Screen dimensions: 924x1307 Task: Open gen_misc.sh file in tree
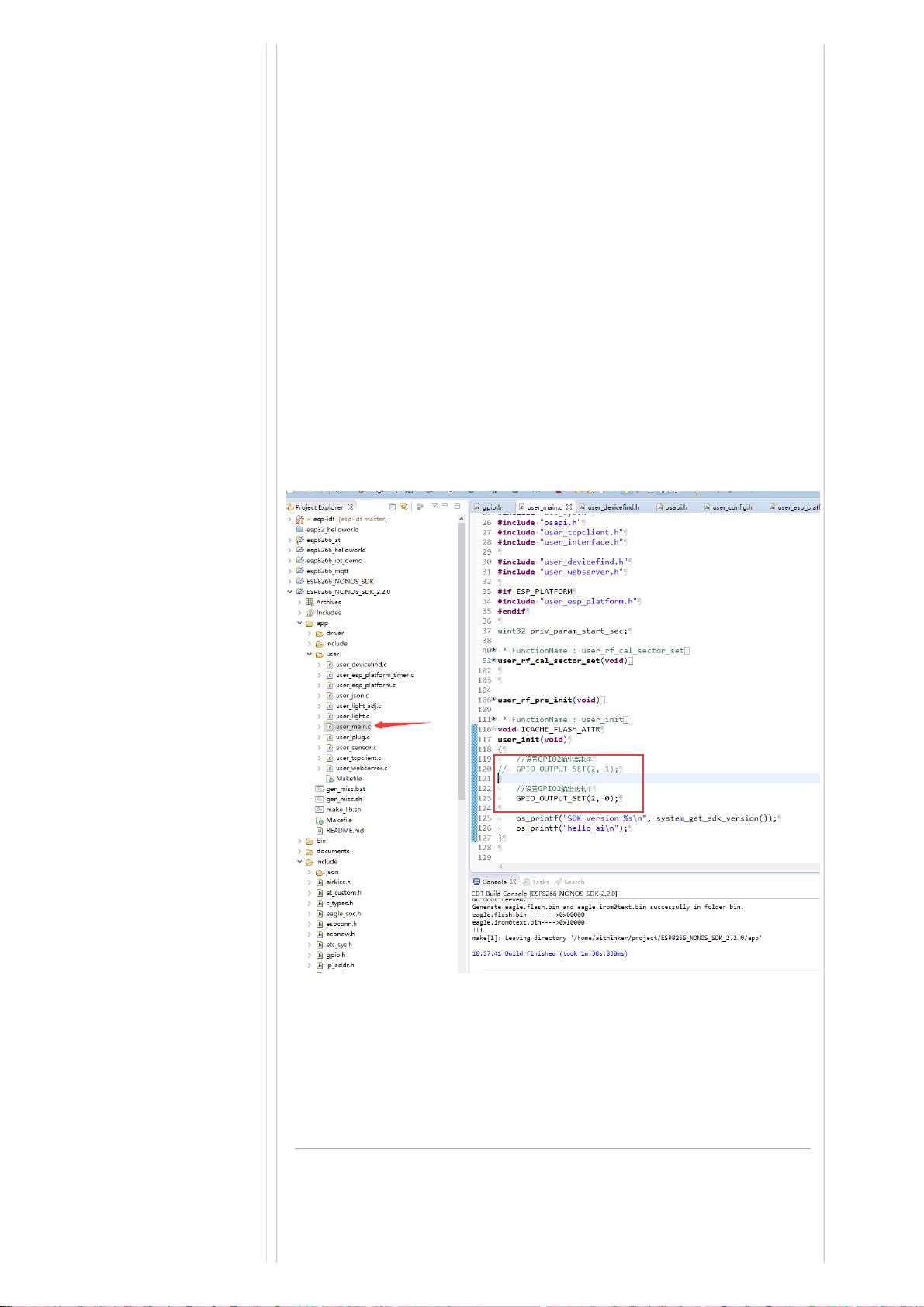click(x=344, y=799)
